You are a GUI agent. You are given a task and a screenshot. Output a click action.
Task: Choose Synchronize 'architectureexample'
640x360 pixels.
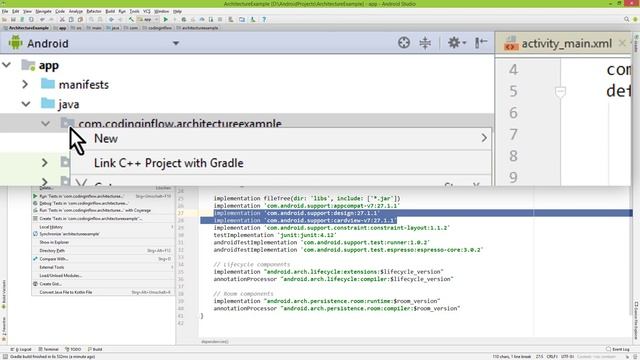[103, 234]
